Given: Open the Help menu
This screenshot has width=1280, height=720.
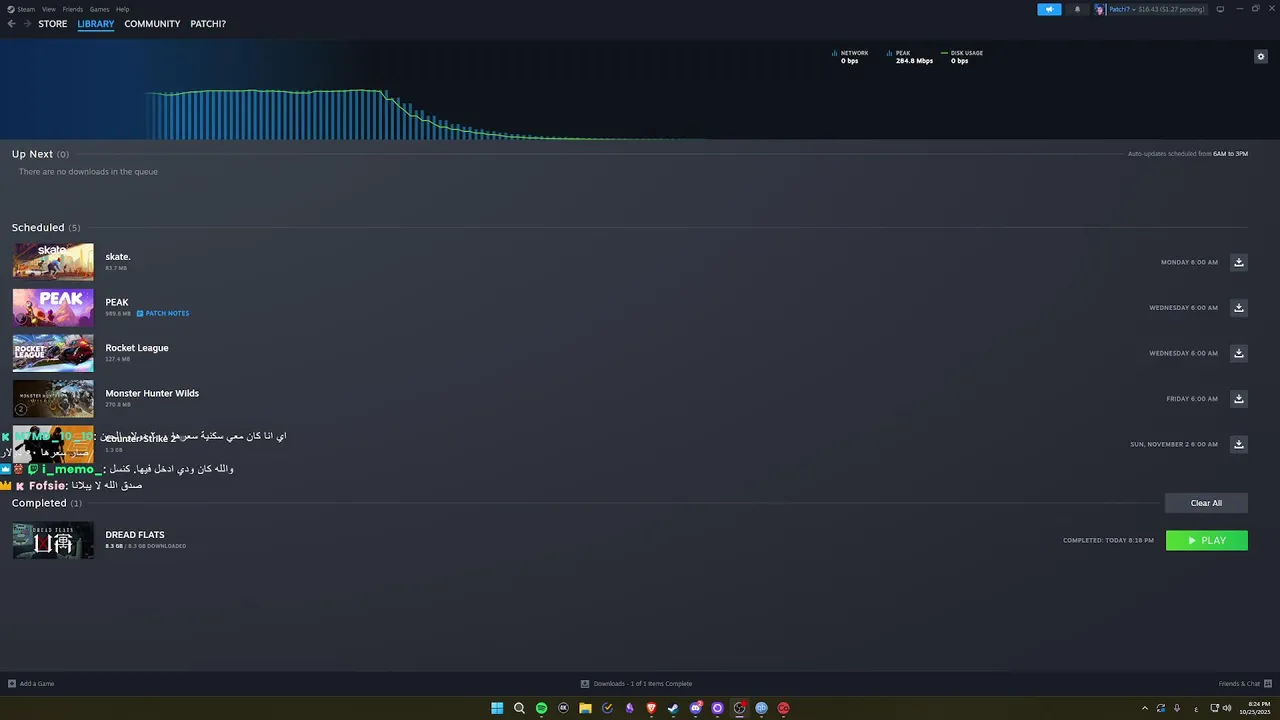Looking at the screenshot, I should [122, 9].
